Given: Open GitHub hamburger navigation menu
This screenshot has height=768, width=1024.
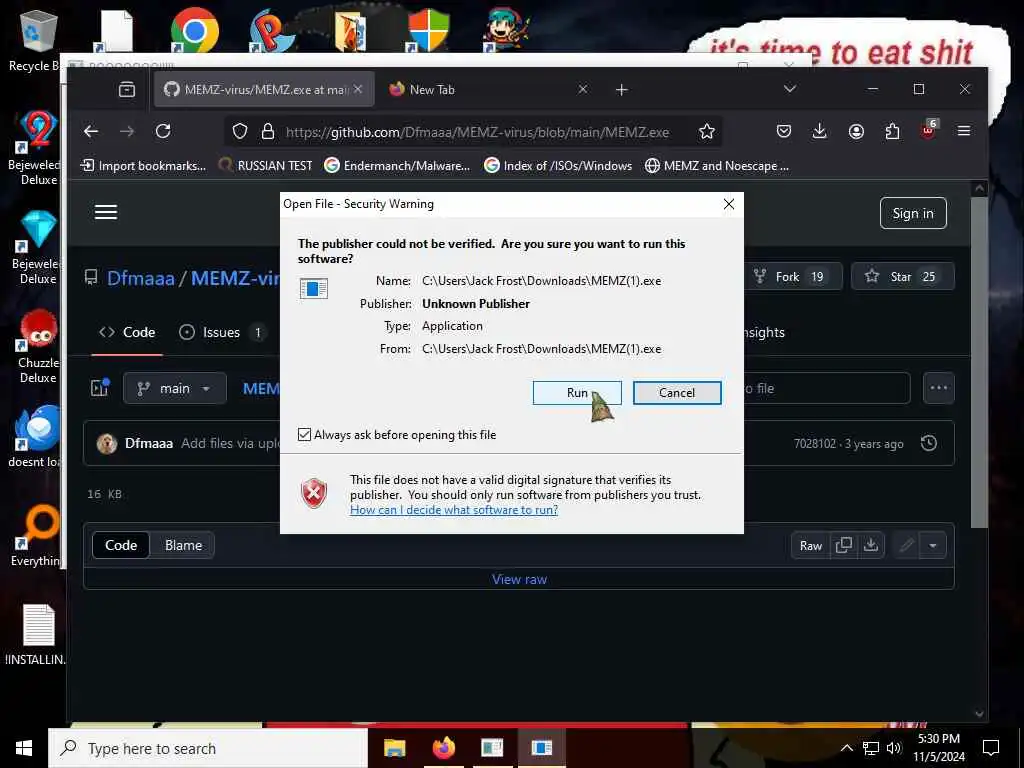Looking at the screenshot, I should 106,212.
